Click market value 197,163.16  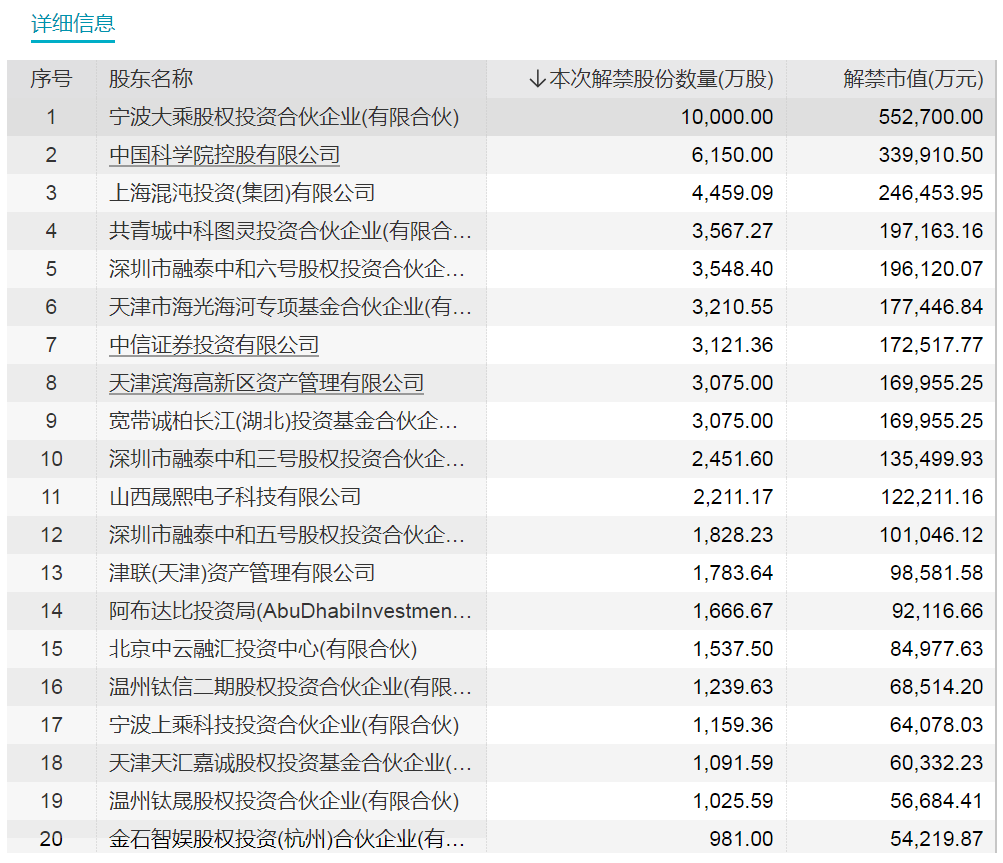931,231
